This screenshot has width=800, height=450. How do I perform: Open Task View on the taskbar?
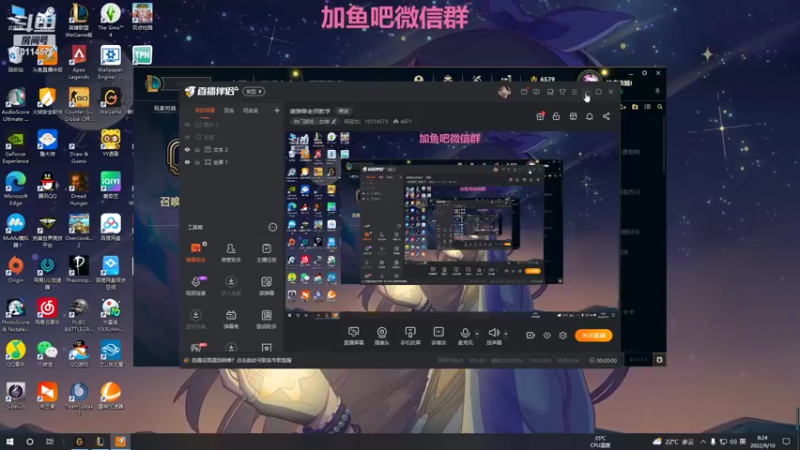tap(49, 441)
